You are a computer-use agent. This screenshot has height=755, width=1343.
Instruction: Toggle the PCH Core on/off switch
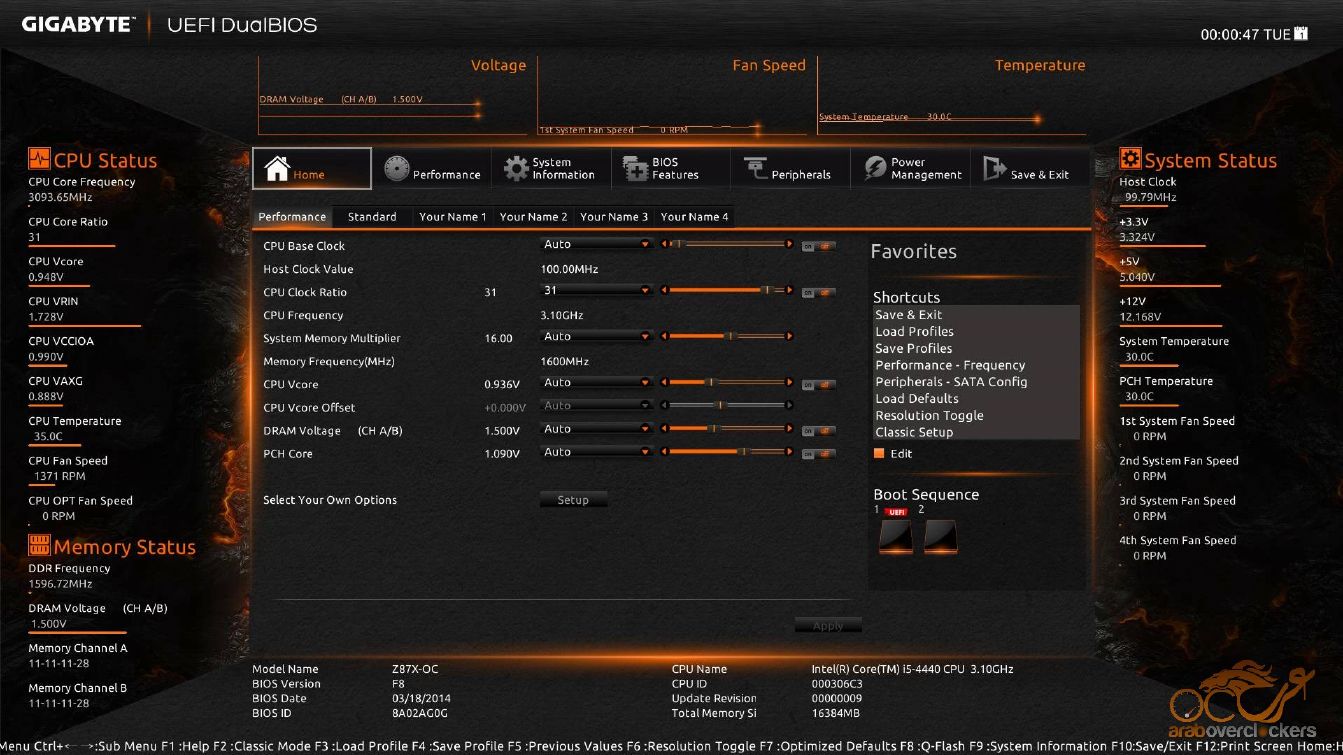click(x=818, y=453)
